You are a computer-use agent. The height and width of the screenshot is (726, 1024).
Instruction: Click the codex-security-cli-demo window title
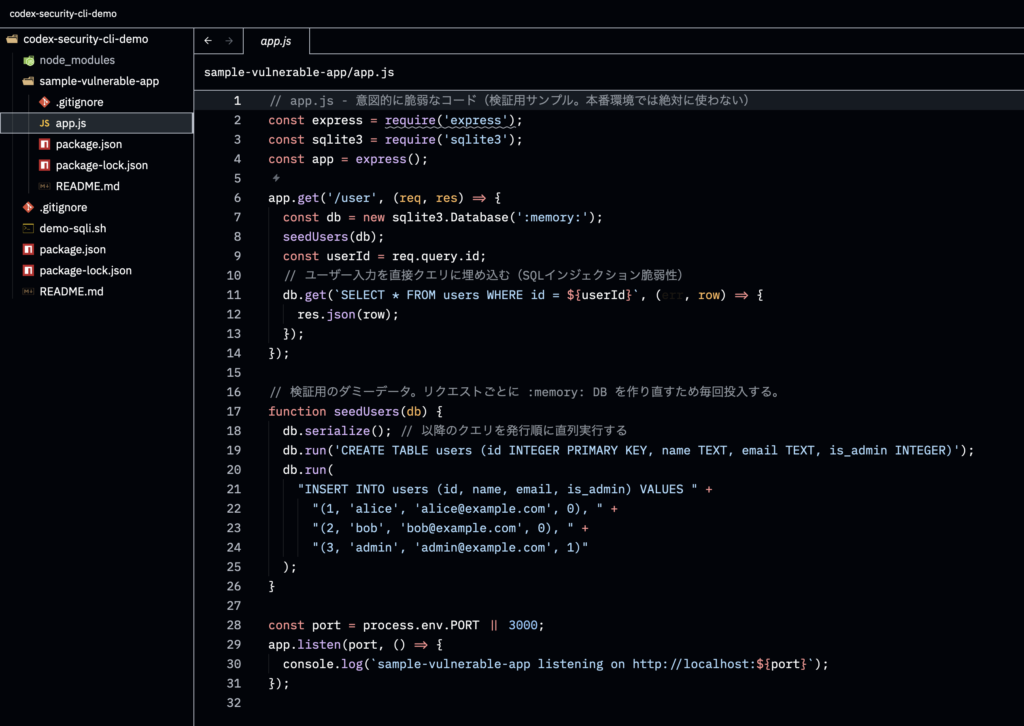pos(63,13)
